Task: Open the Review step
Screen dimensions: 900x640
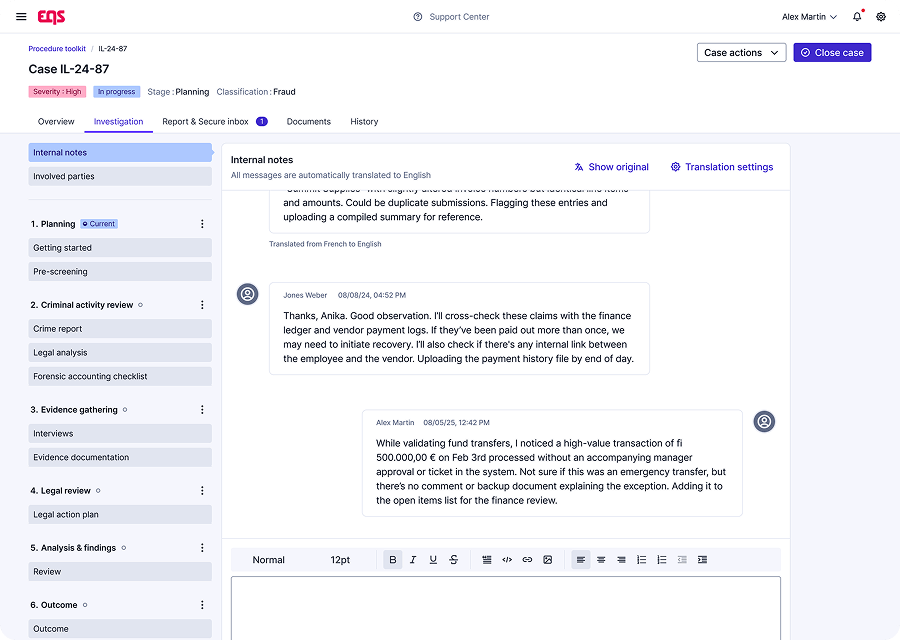Action: pos(120,572)
